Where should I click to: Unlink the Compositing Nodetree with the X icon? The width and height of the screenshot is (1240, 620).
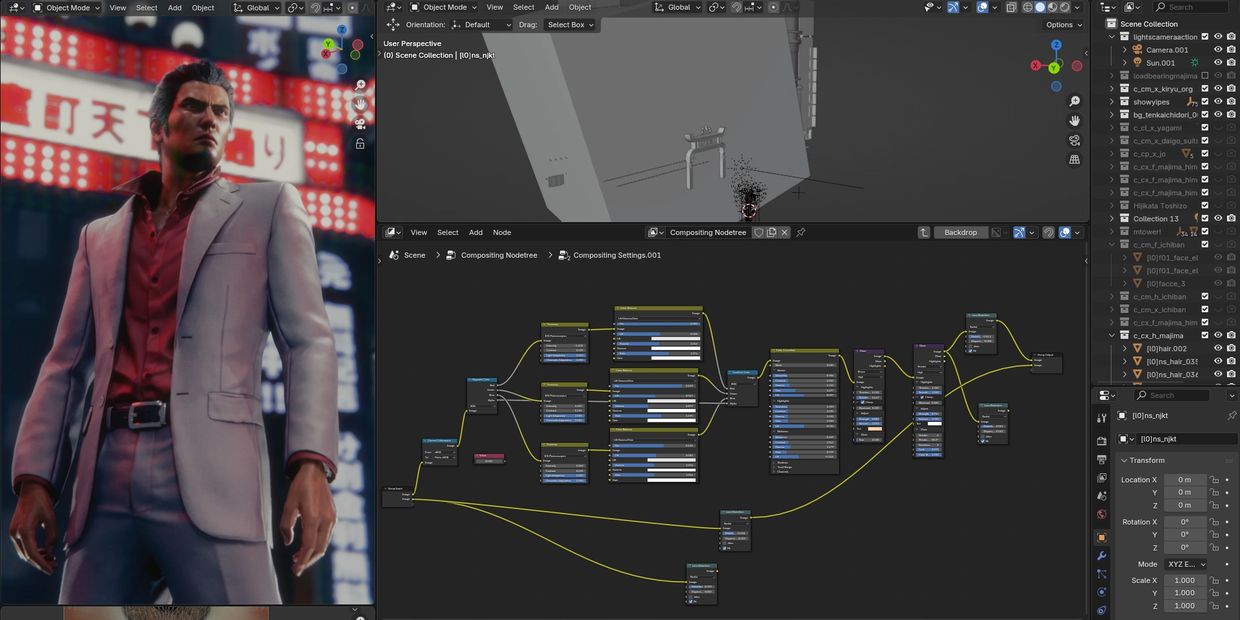click(785, 232)
